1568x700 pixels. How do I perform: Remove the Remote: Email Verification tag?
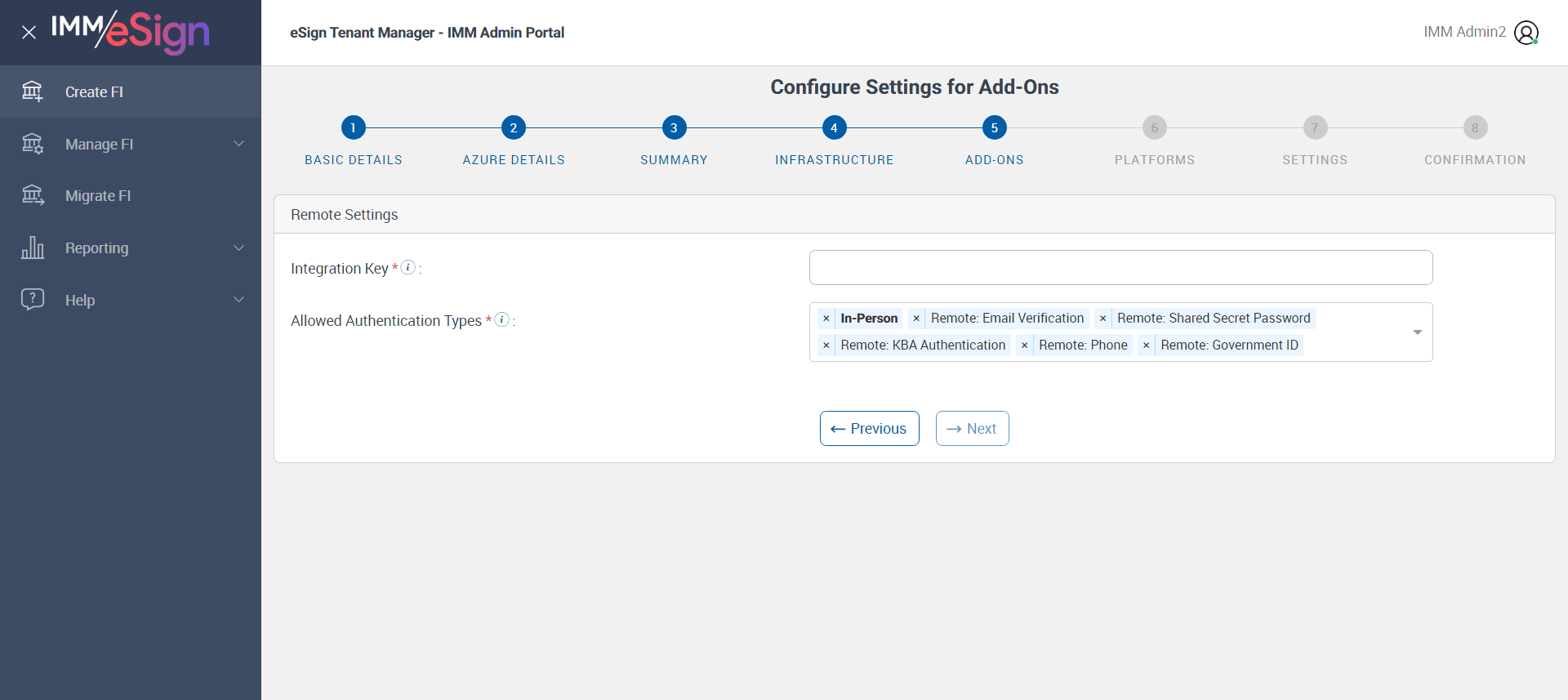click(x=916, y=319)
